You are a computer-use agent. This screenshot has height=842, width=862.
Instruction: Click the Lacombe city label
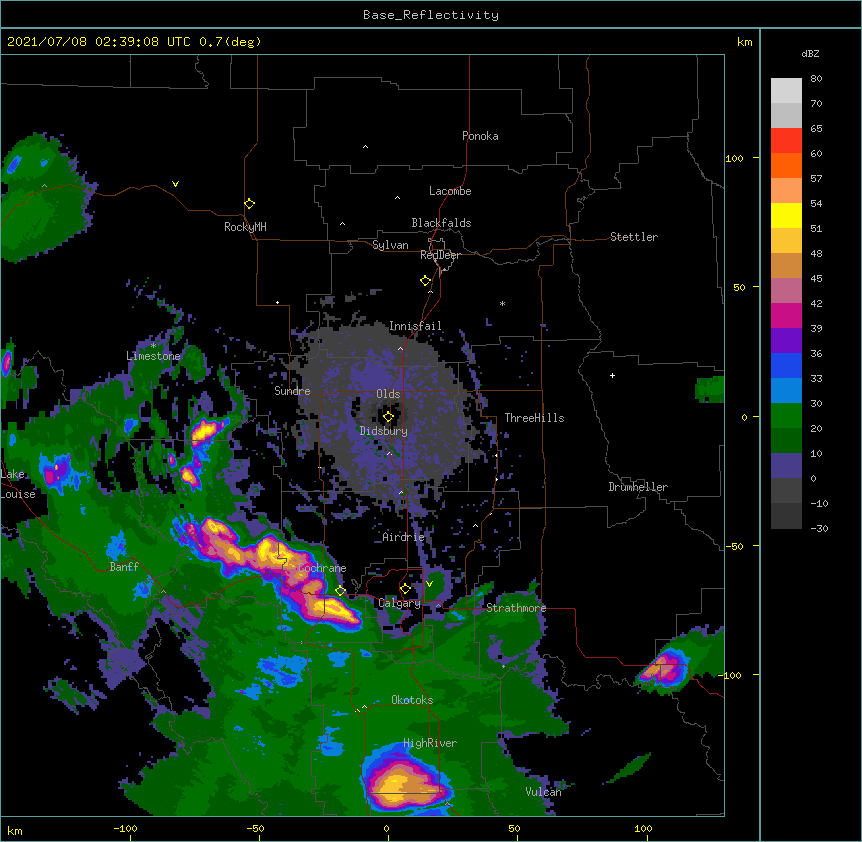coord(450,191)
